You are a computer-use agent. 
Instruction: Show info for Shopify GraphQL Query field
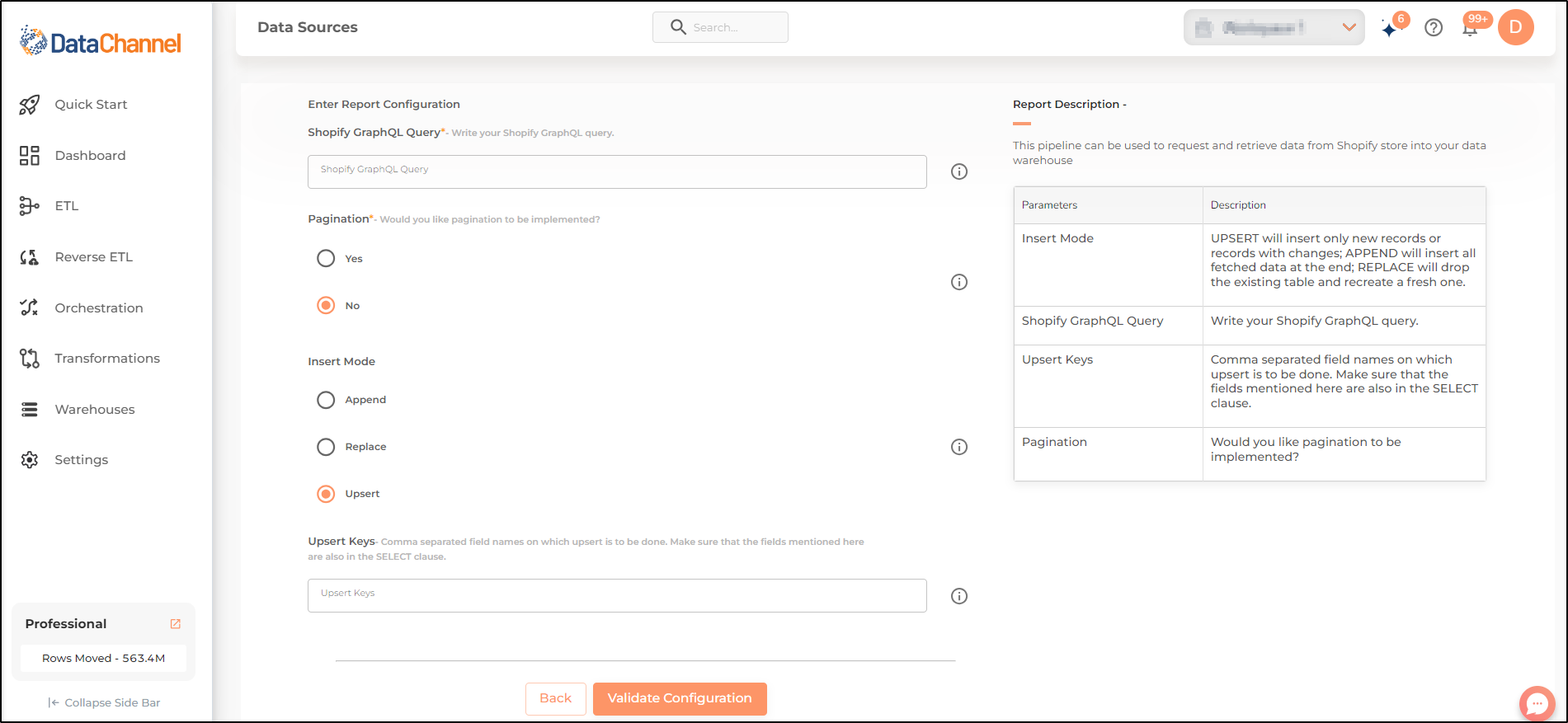tap(959, 171)
